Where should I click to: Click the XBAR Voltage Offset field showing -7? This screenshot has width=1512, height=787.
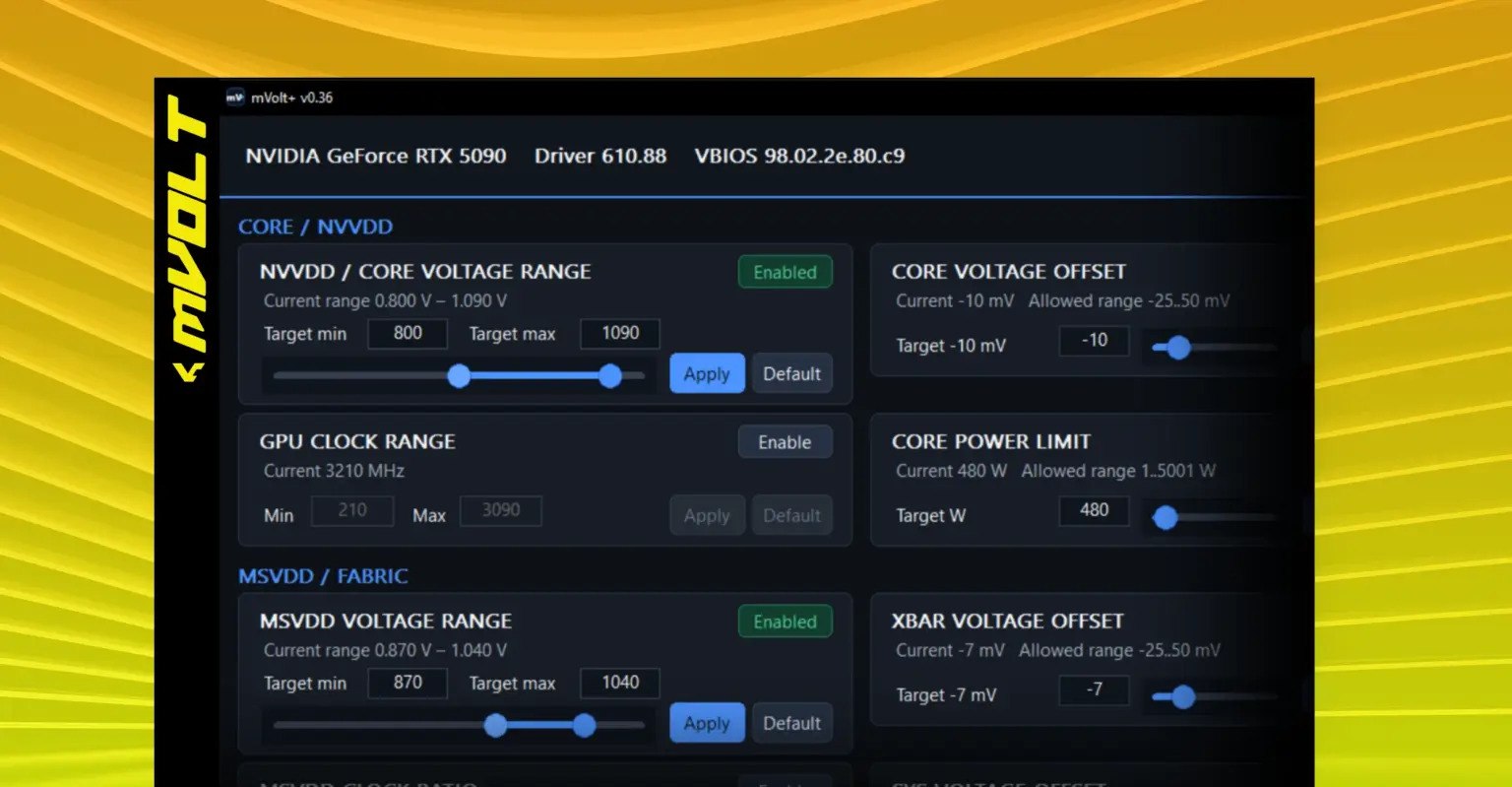(x=1095, y=689)
